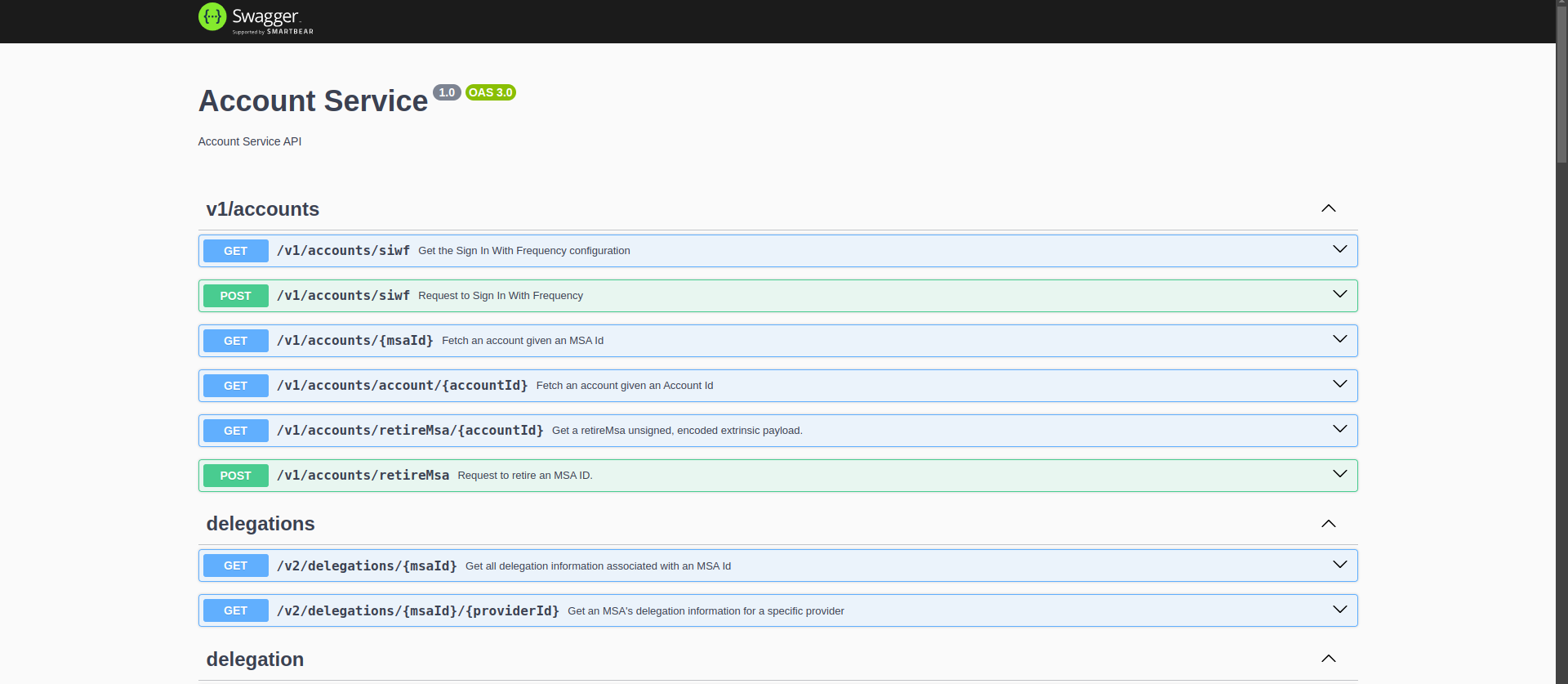Open the delegation tag heading
The image size is (1568, 684).
tap(255, 659)
